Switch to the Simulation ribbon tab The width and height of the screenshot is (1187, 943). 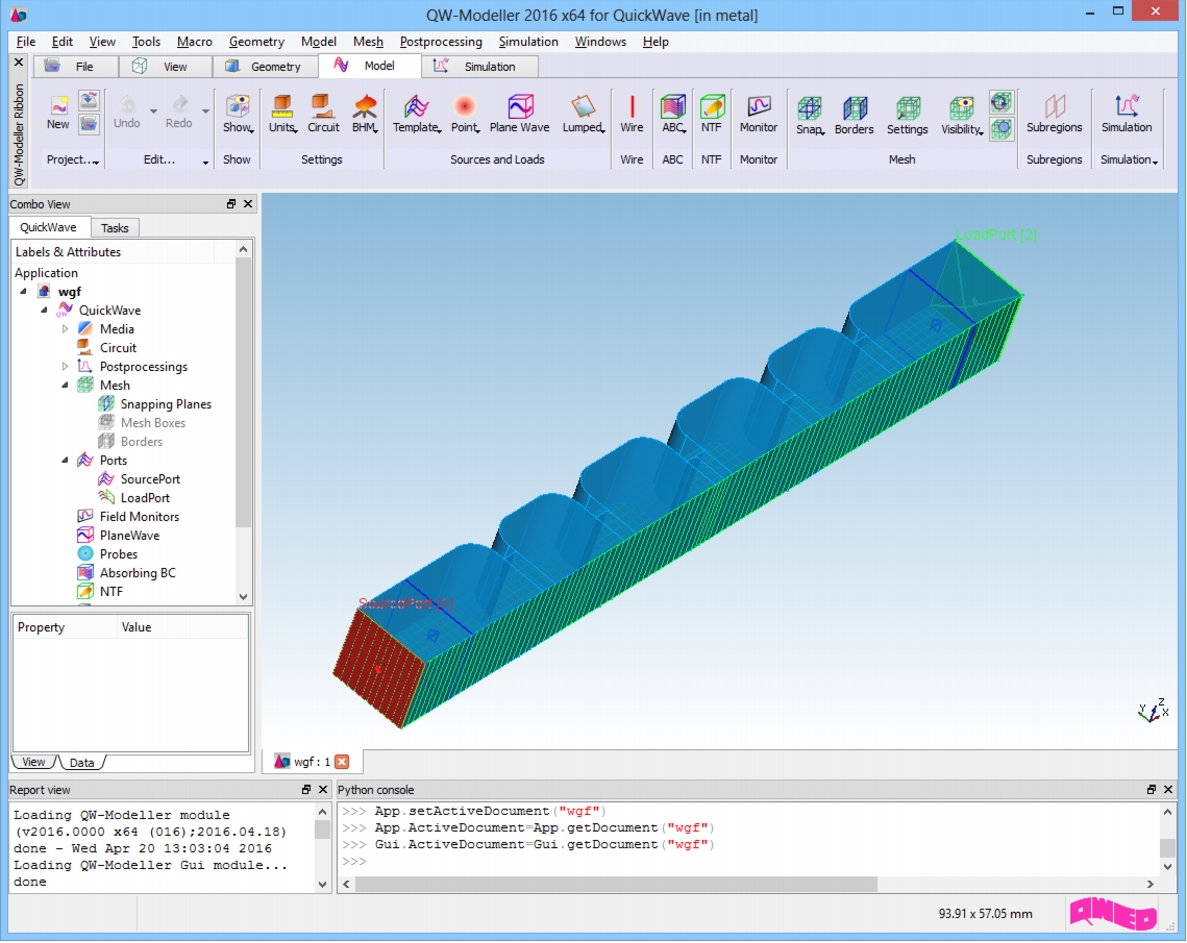(480, 67)
